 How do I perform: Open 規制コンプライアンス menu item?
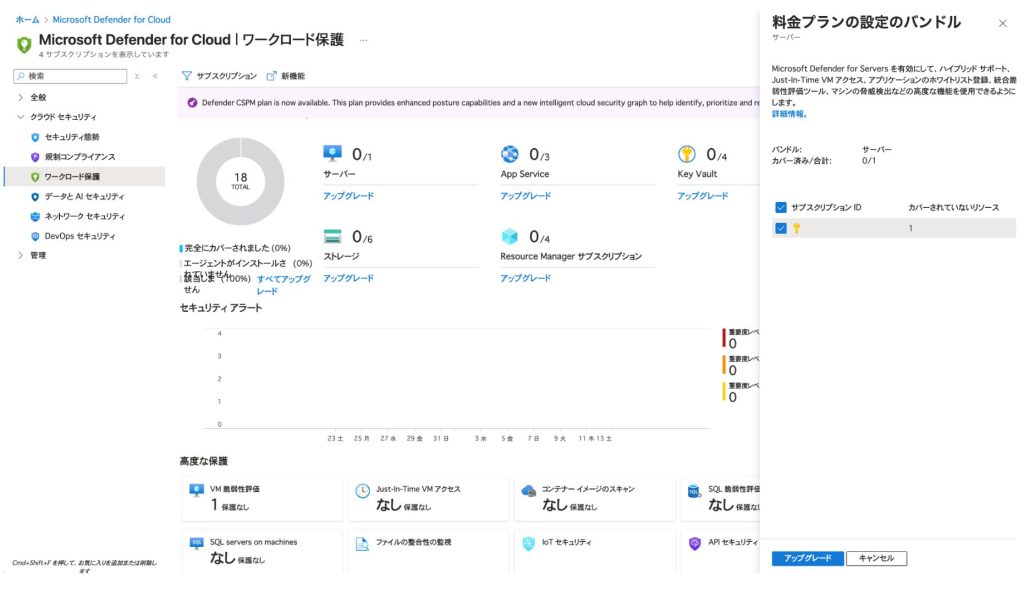[79, 157]
